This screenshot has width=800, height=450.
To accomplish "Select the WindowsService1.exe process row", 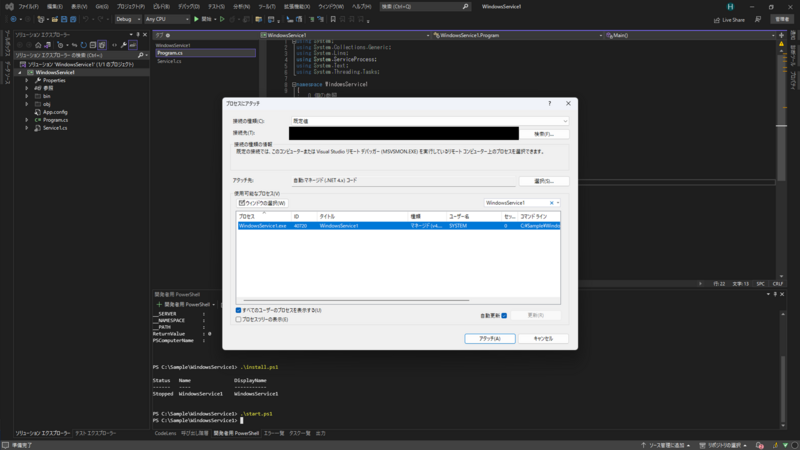I will (398, 226).
